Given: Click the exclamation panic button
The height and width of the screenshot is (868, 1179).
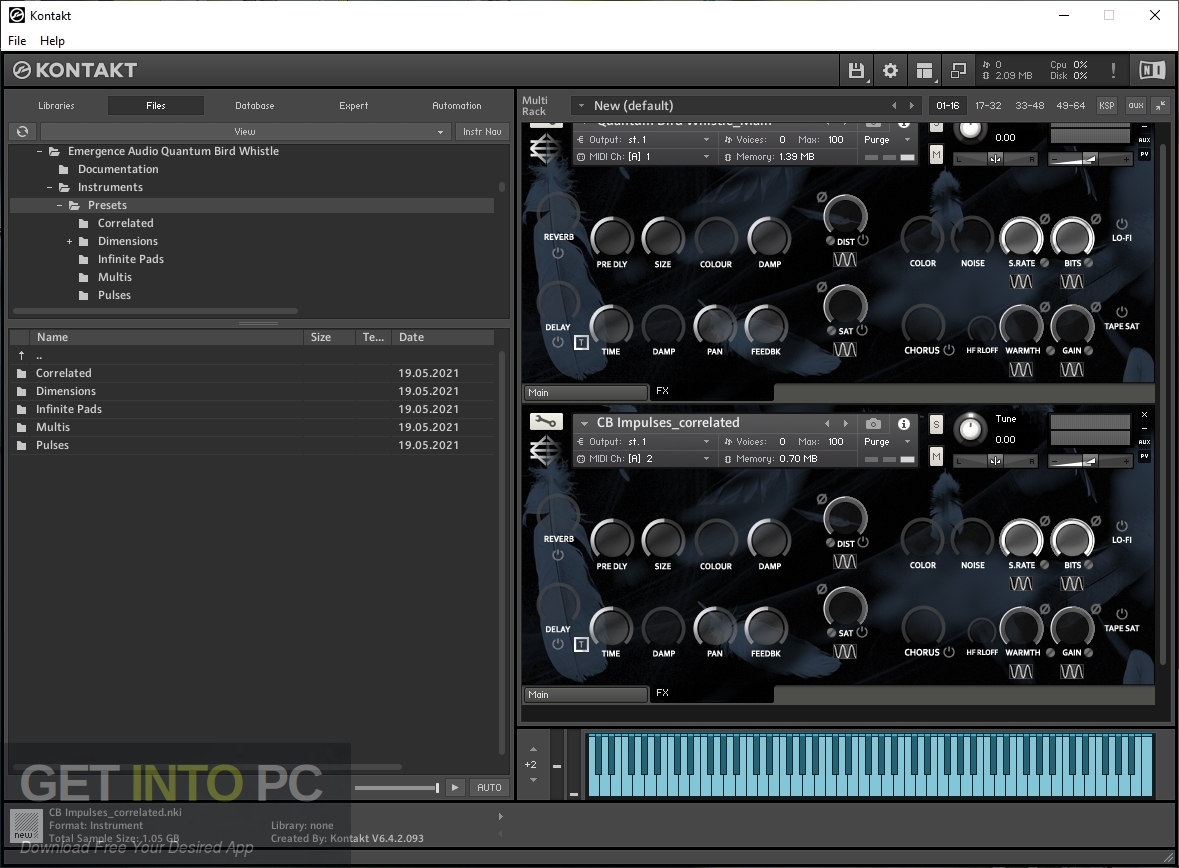Looking at the screenshot, I should (1113, 71).
